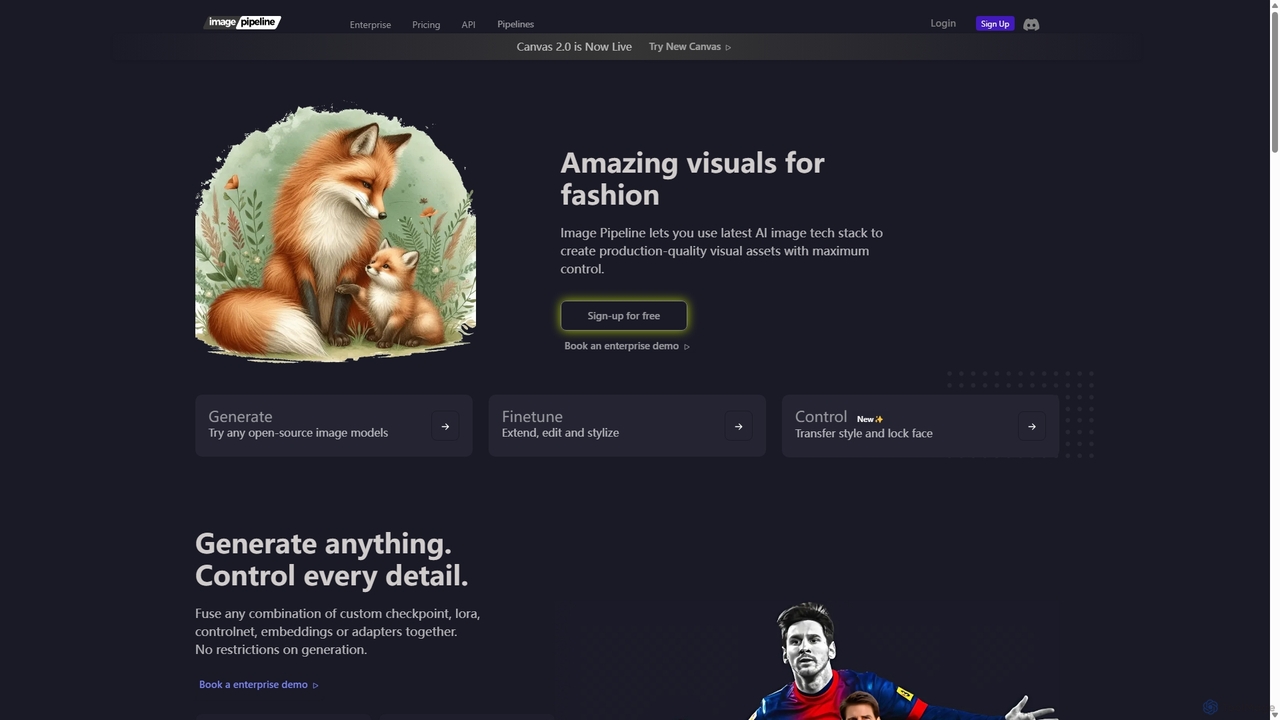Open the Pipelines navigation item

click(x=515, y=24)
